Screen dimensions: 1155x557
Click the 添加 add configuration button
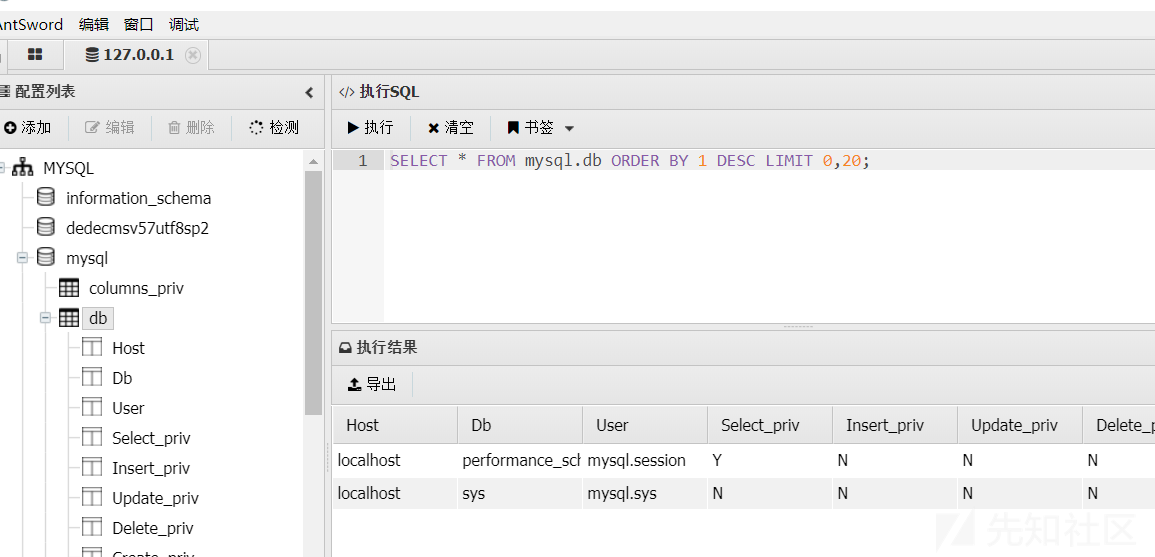[27, 127]
